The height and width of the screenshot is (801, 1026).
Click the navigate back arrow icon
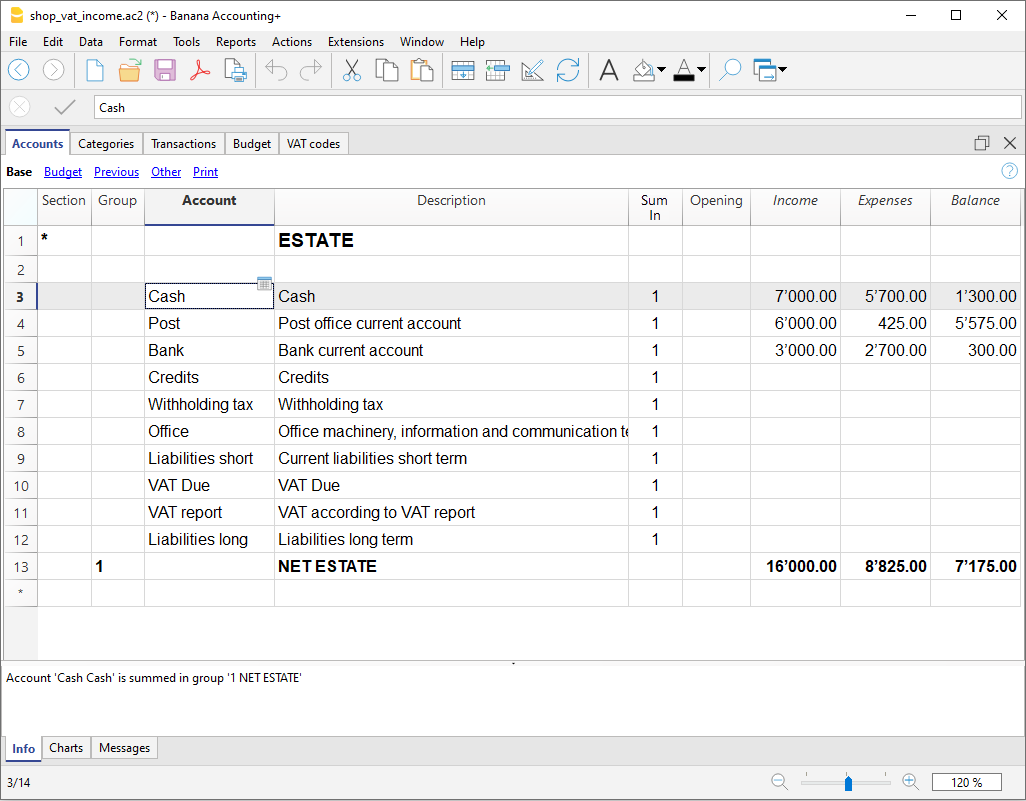[18, 69]
